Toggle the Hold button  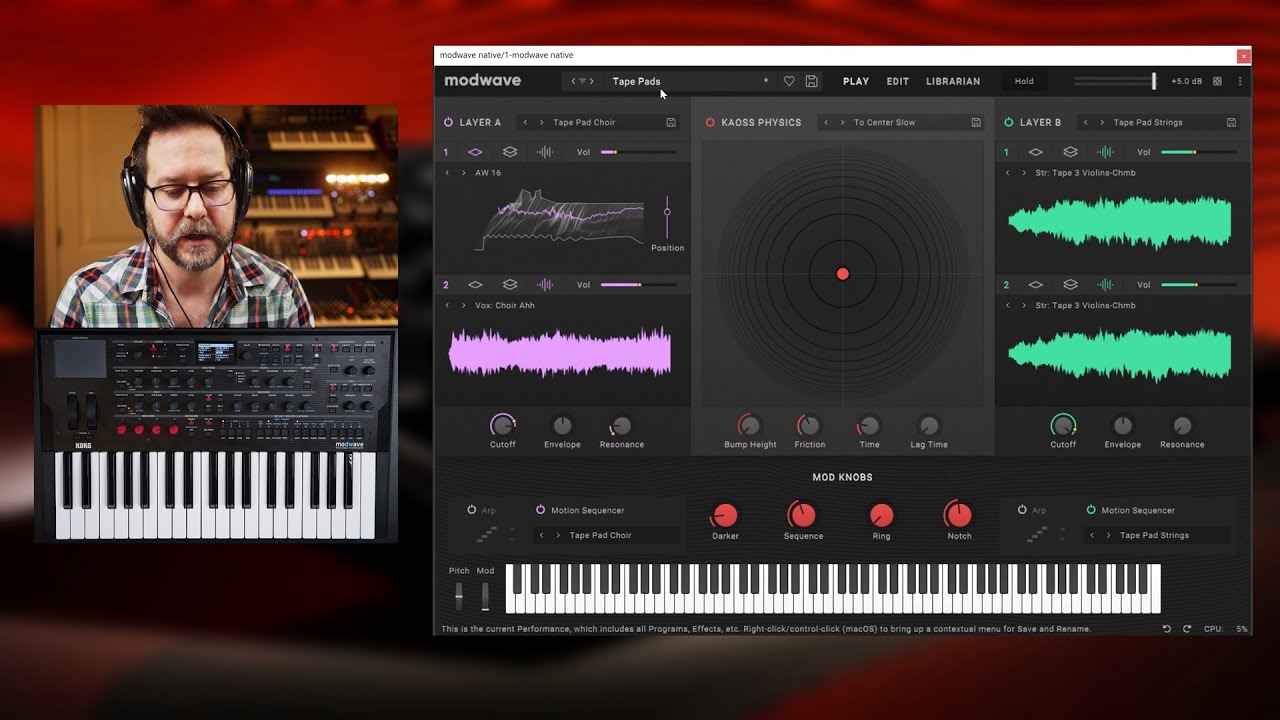1024,81
